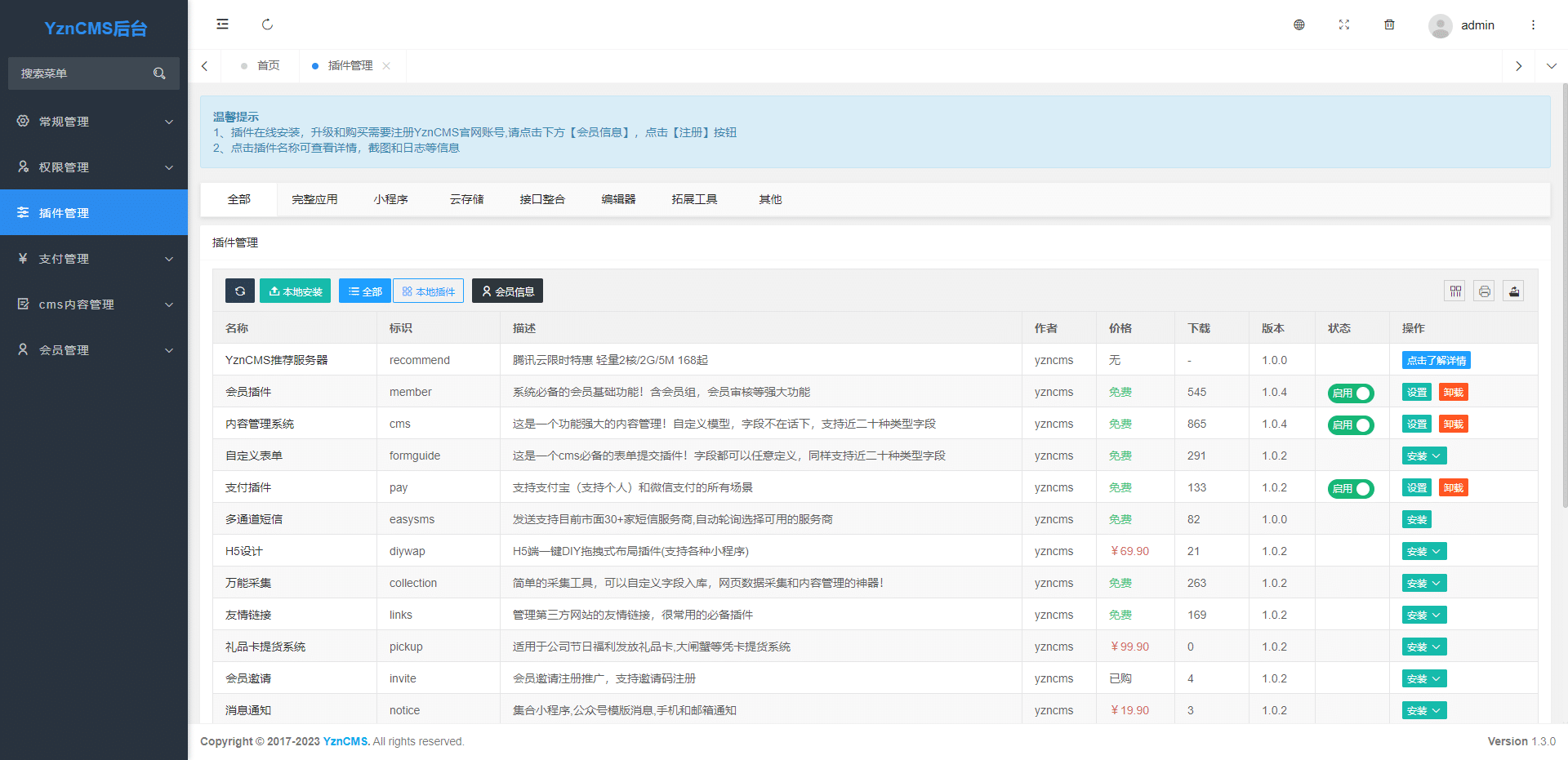Image resolution: width=1568 pixels, height=760 pixels.
Task: Switch to the 首页 tab
Action: coord(261,66)
